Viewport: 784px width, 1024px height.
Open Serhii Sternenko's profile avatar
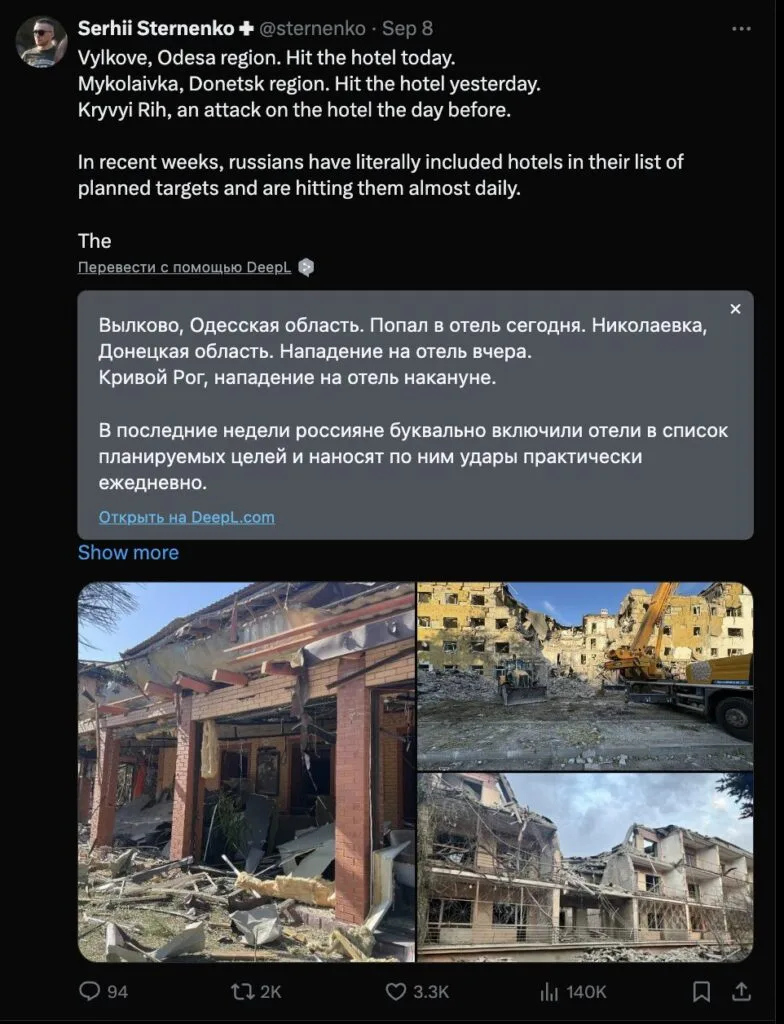pyautogui.click(x=41, y=42)
